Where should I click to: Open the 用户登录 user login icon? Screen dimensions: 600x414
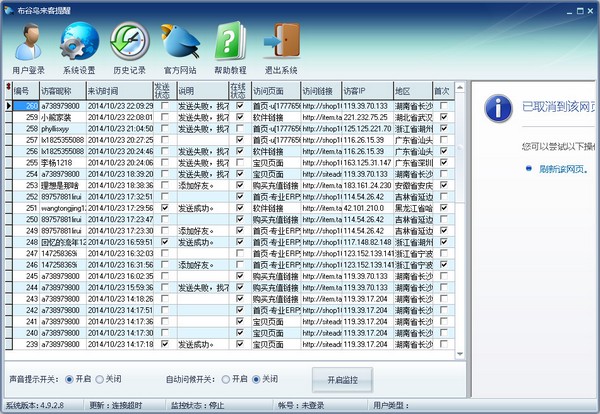coord(29,44)
